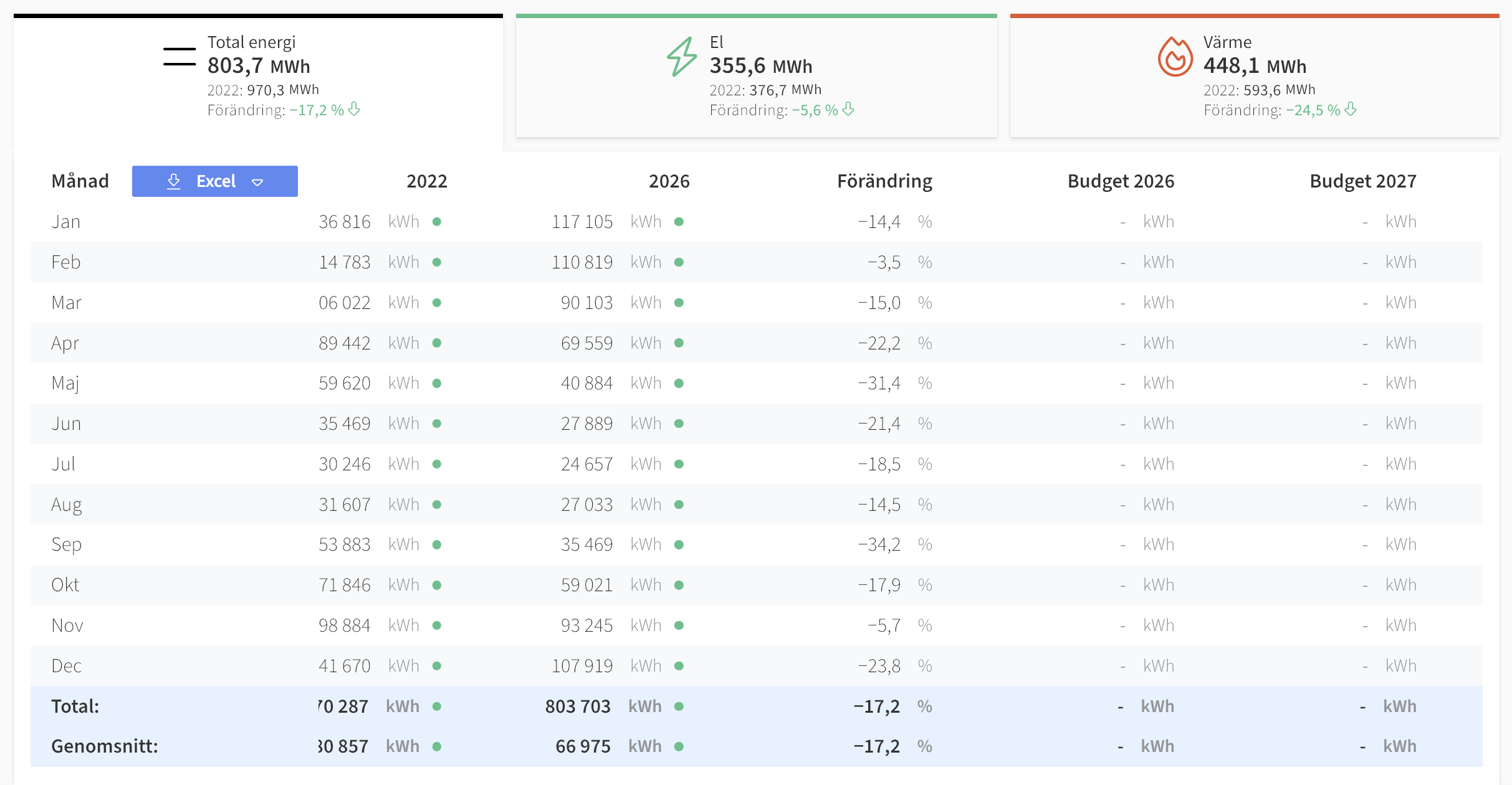The width and height of the screenshot is (1512, 785).
Task: Switch to the El tab
Action: (x=757, y=76)
